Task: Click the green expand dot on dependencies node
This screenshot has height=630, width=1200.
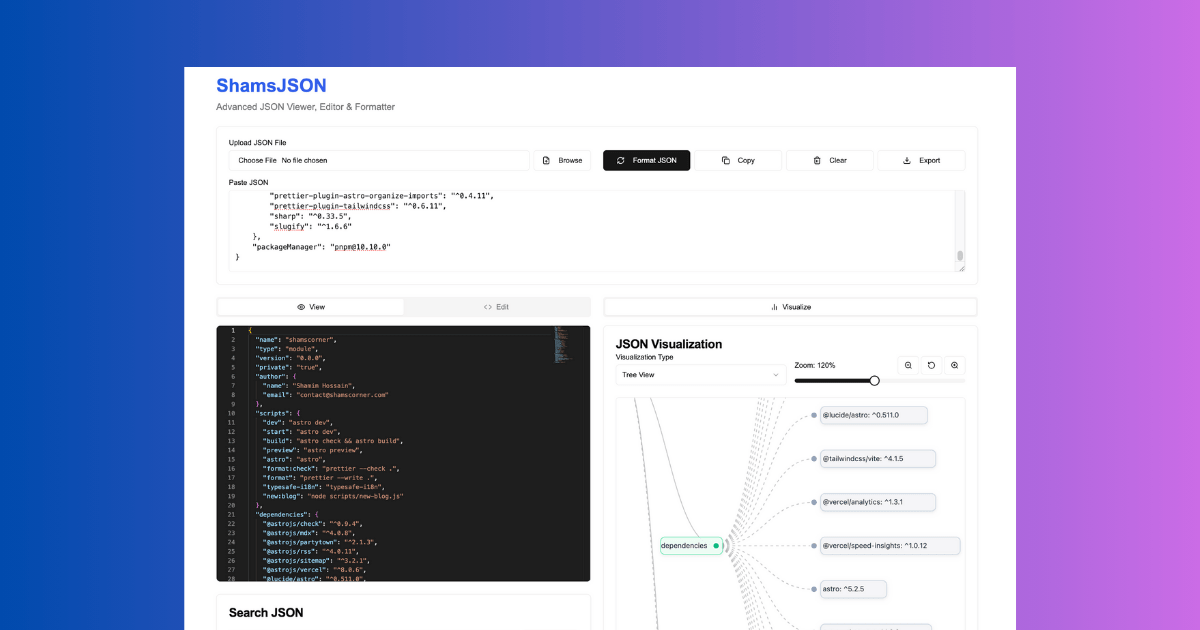Action: click(716, 546)
